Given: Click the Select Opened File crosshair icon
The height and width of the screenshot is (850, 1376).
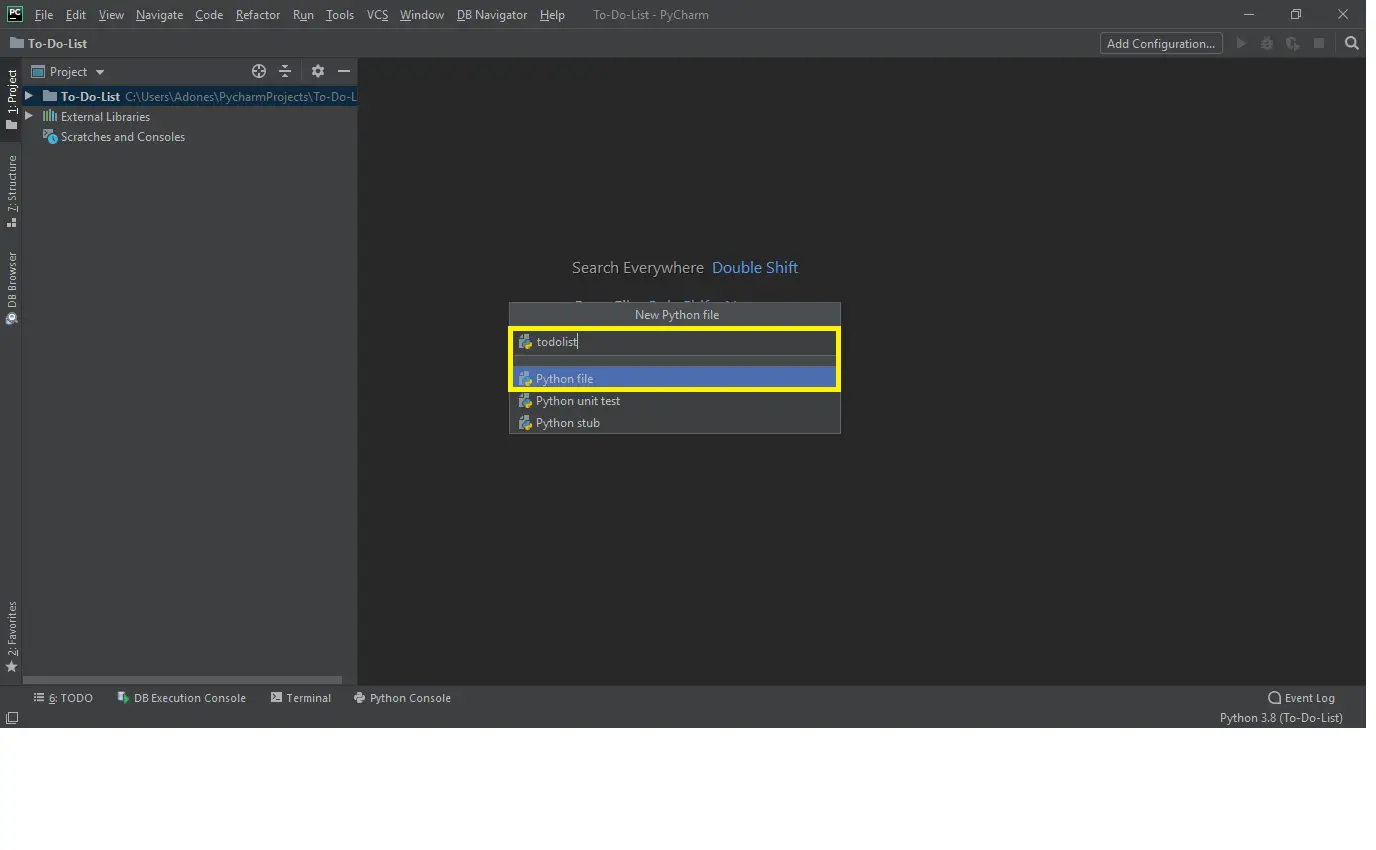Looking at the screenshot, I should coord(258,71).
